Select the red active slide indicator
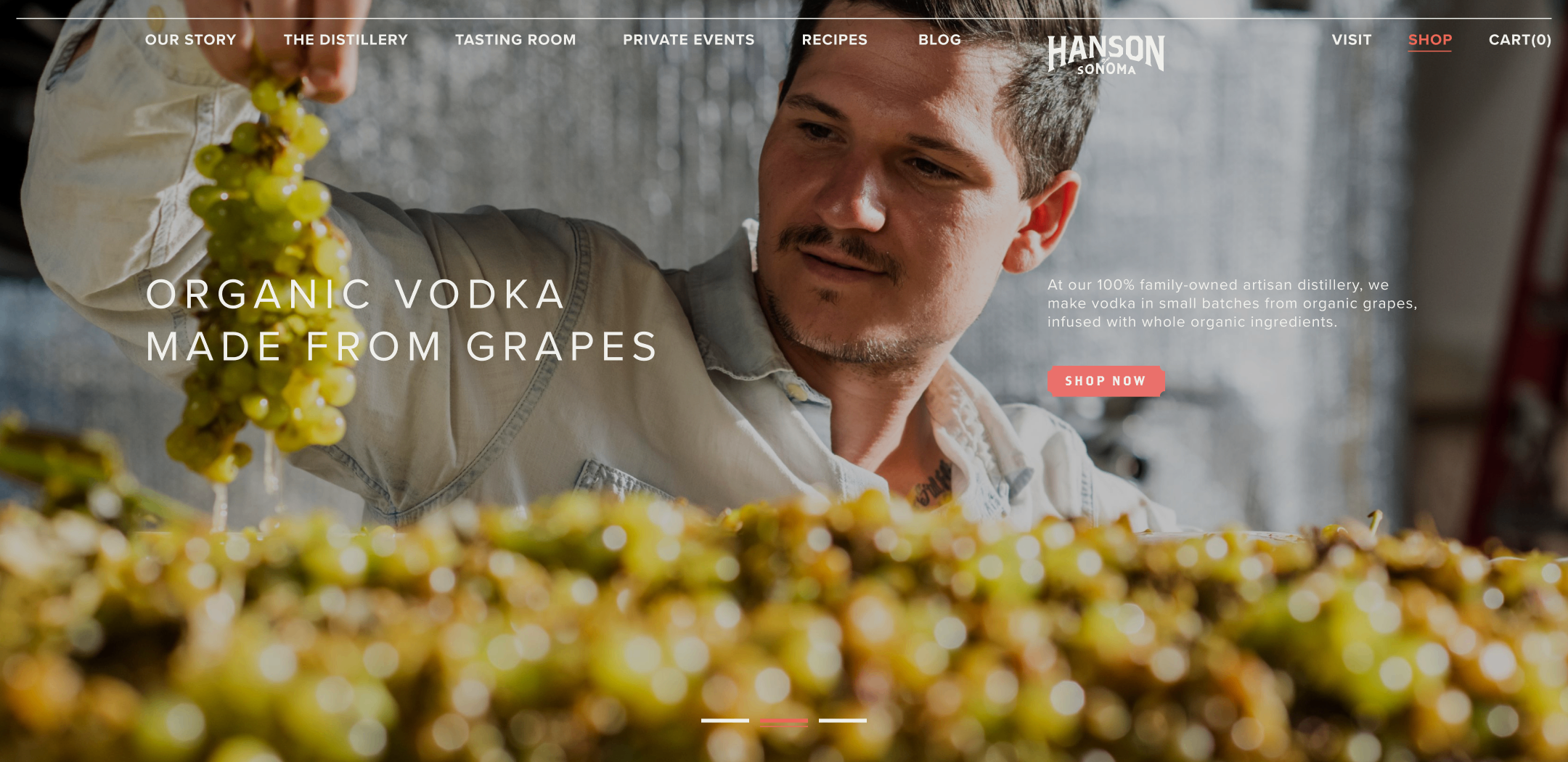This screenshot has height=762, width=1568. pos(784,721)
